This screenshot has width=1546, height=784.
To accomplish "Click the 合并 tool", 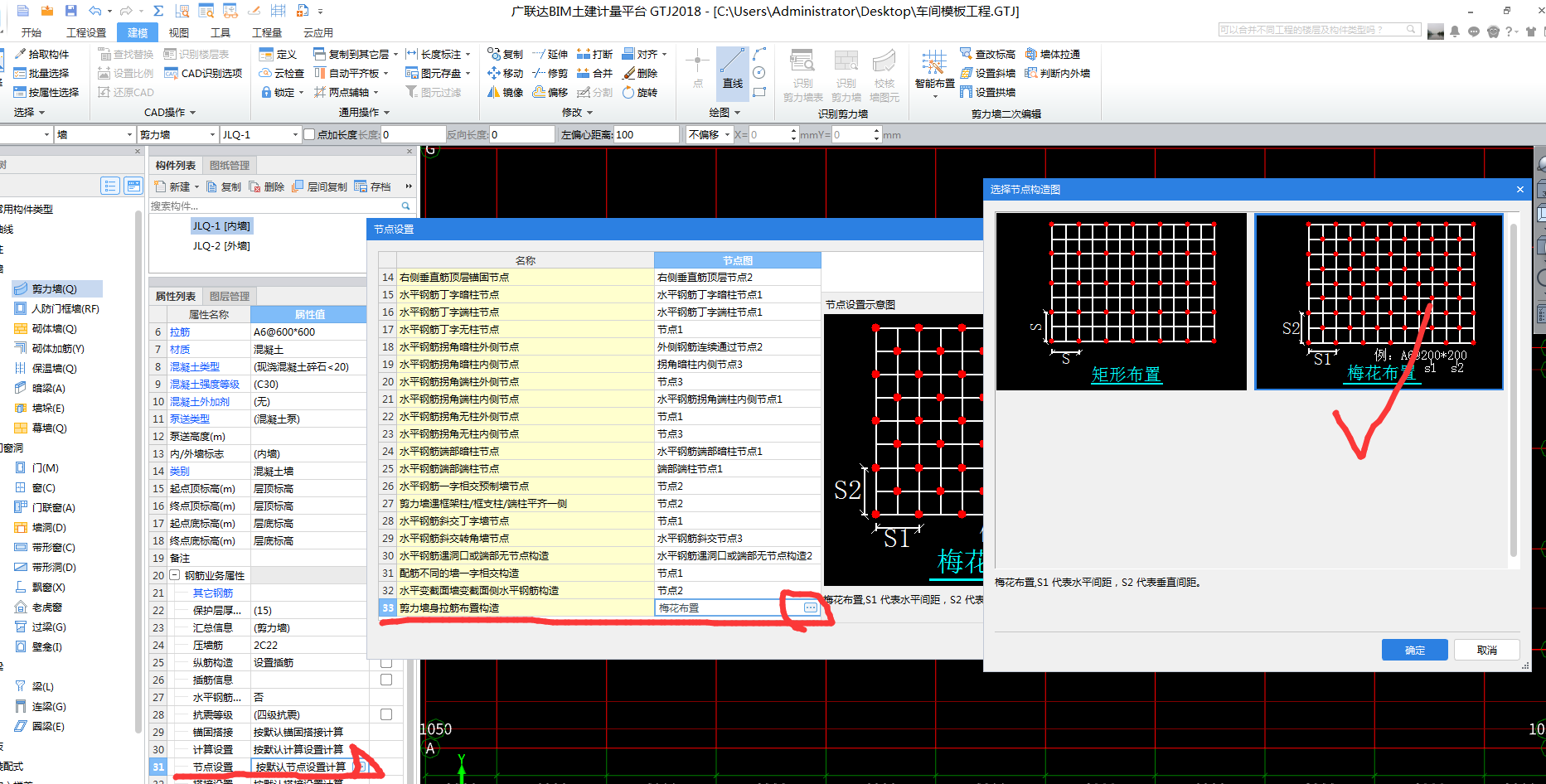I will (594, 73).
